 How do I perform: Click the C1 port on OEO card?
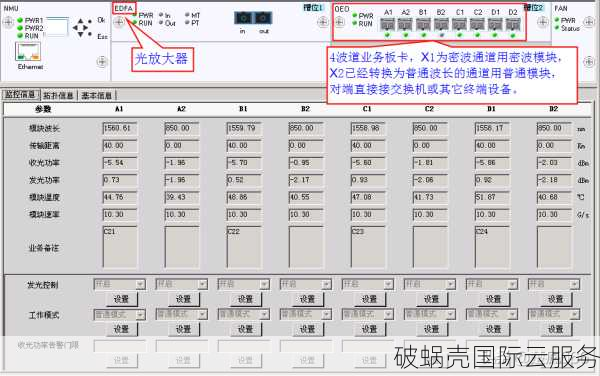click(459, 25)
